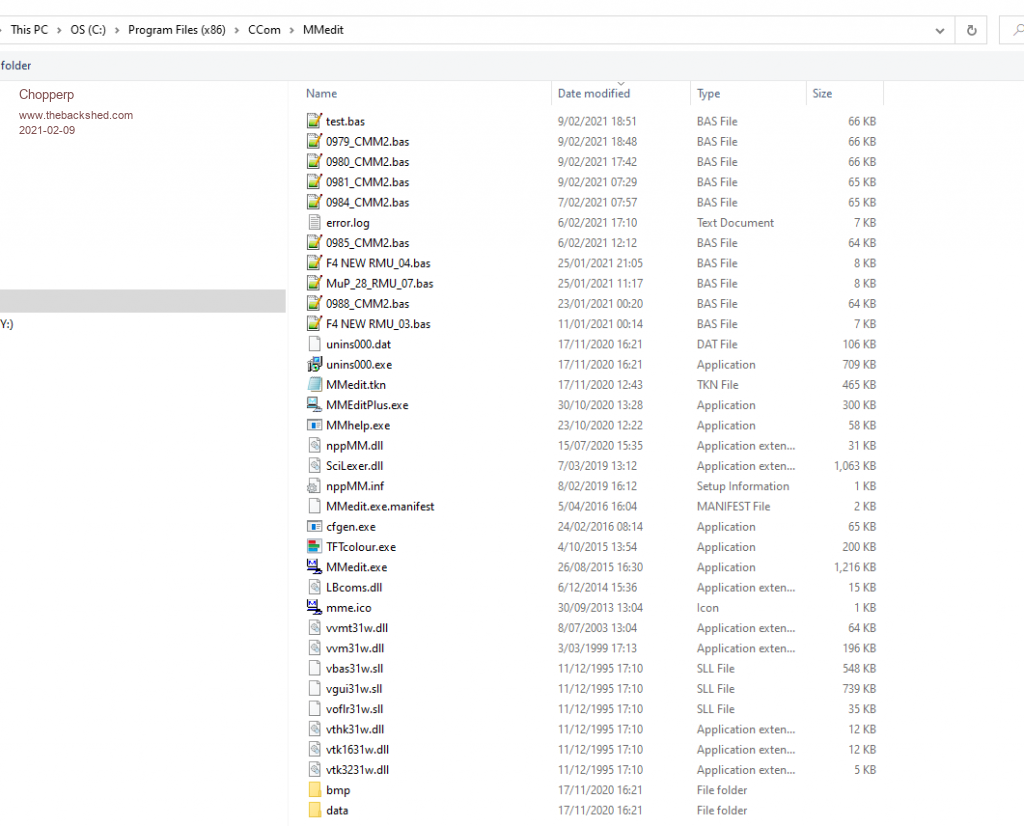Click the Refresh button beside address bar

coord(970,31)
